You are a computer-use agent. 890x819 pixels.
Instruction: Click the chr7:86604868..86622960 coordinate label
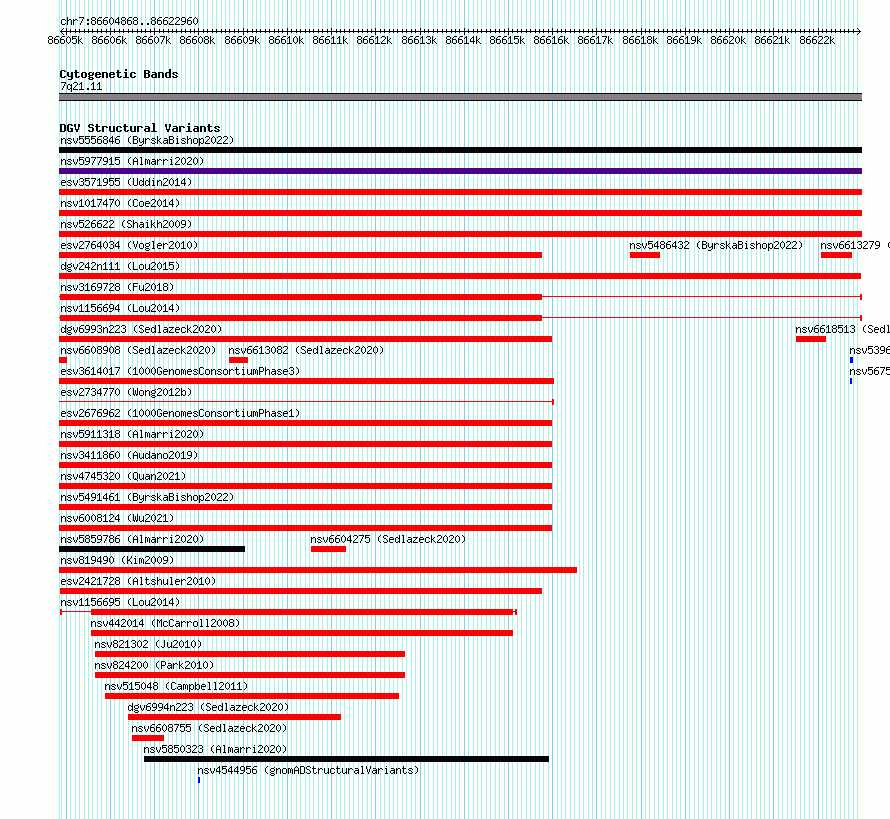[x=129, y=21]
